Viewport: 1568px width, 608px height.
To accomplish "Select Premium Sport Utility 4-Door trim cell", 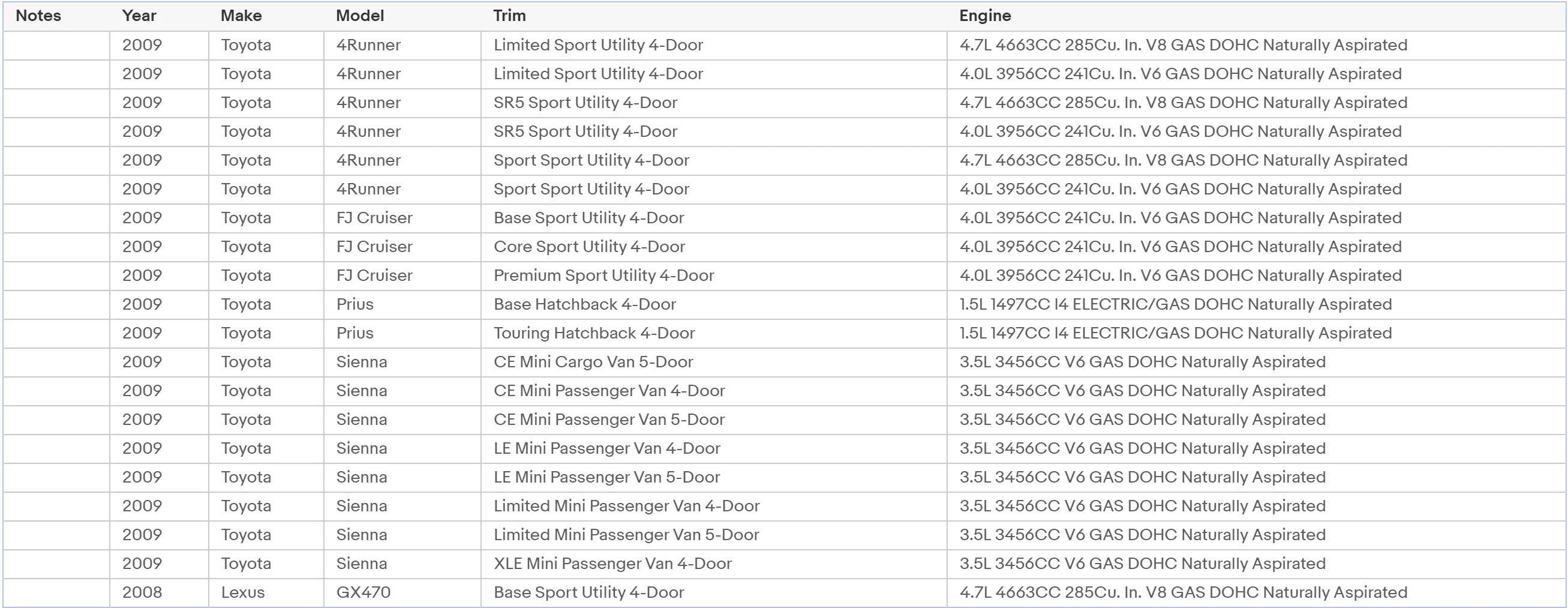I will pyautogui.click(x=714, y=275).
